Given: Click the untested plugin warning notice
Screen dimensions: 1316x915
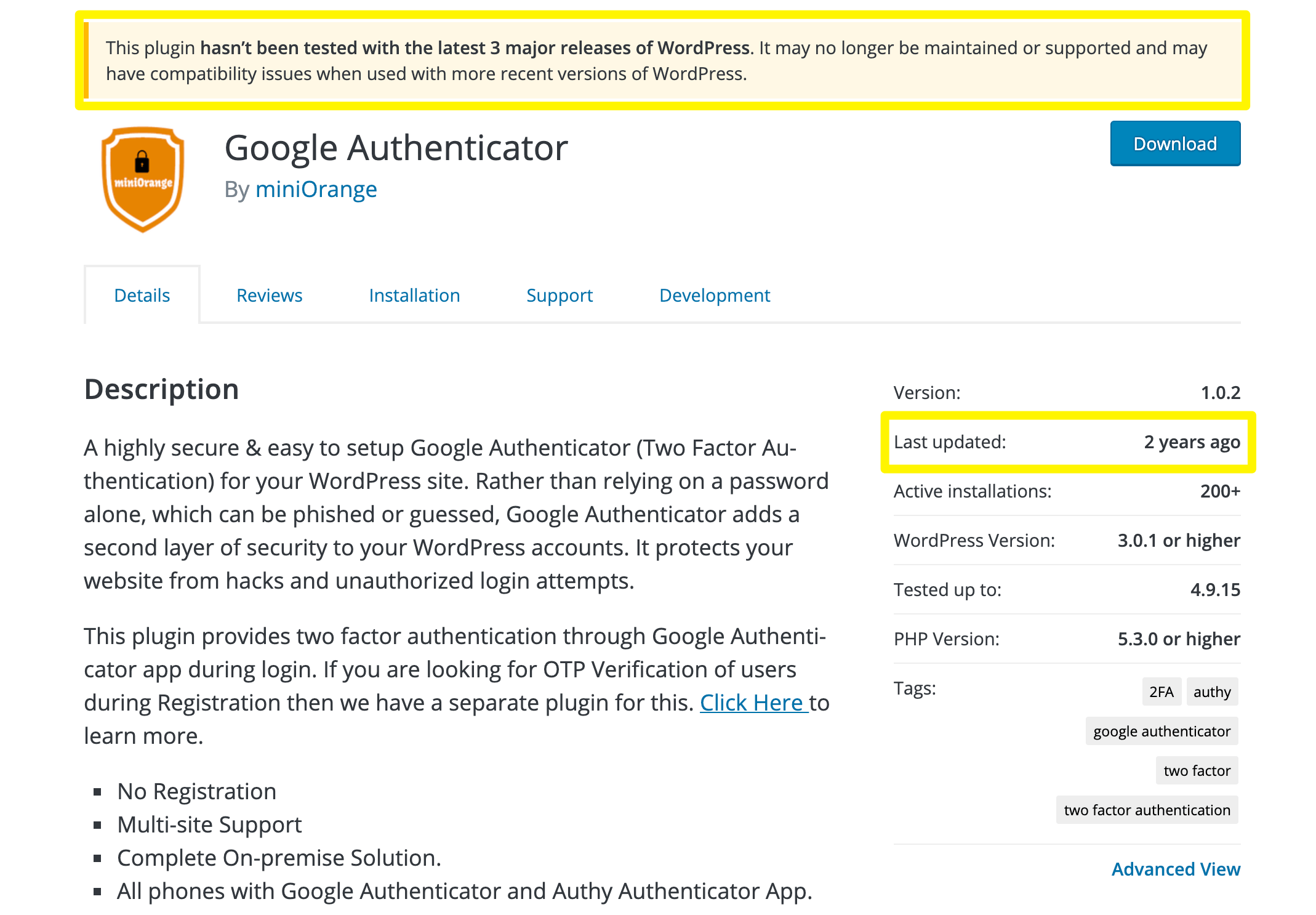Looking at the screenshot, I should tap(662, 60).
